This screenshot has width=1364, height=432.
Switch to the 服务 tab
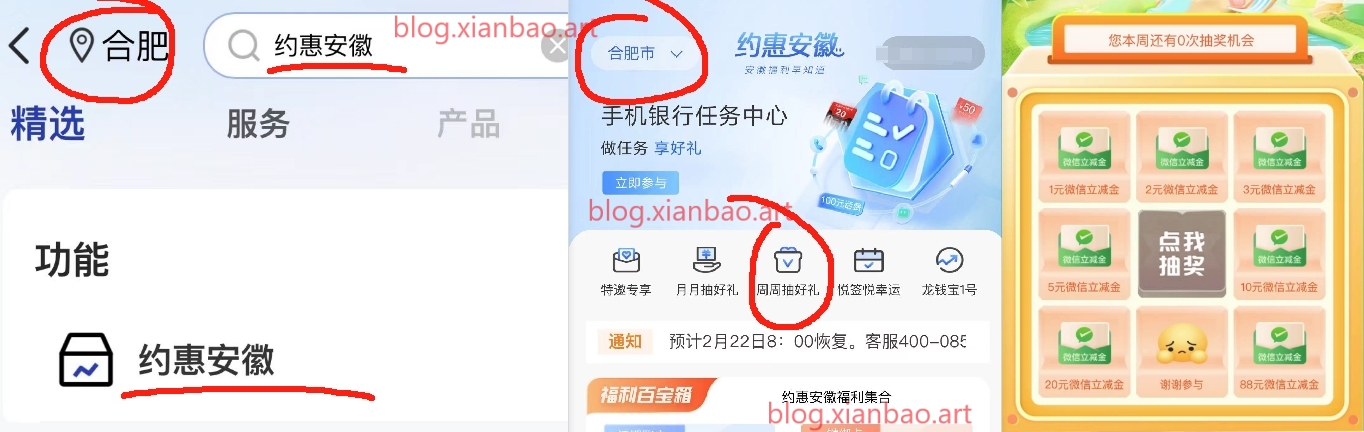258,124
